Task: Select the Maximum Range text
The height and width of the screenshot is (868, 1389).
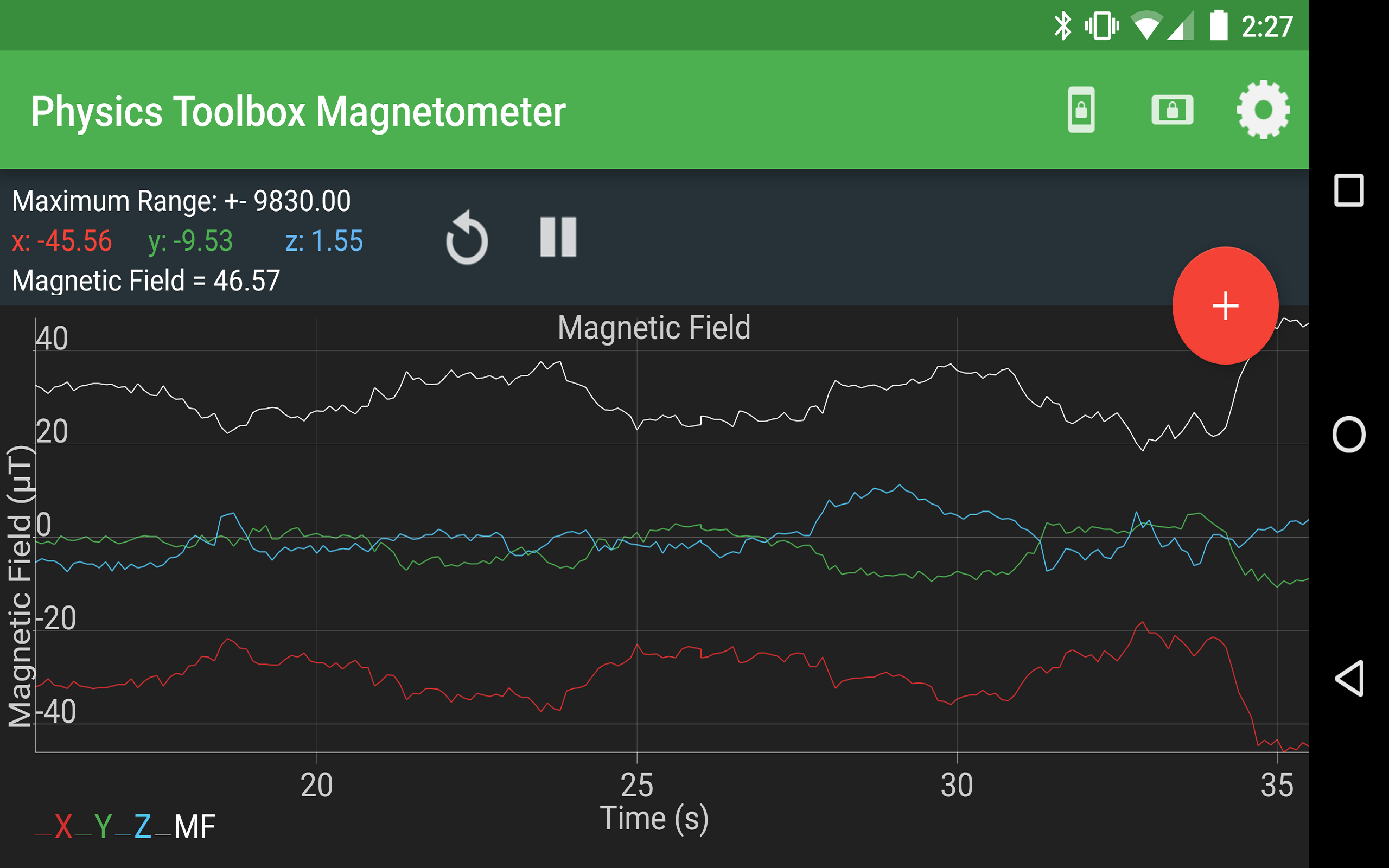Action: click(x=182, y=200)
